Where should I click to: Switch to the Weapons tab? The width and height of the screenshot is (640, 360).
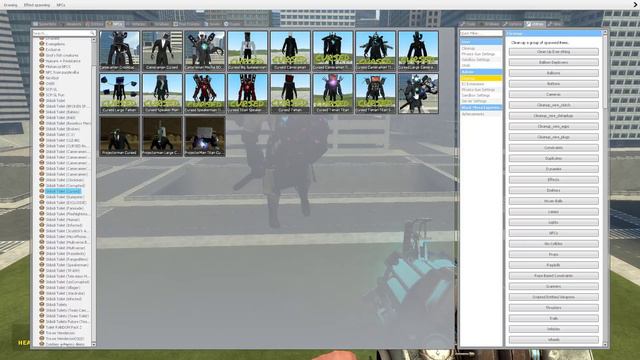pos(71,24)
